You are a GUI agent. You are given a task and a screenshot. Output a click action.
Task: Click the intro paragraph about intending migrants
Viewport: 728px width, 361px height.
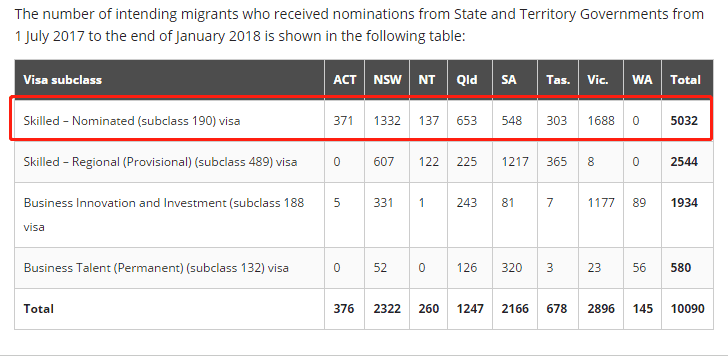[x=359, y=25]
